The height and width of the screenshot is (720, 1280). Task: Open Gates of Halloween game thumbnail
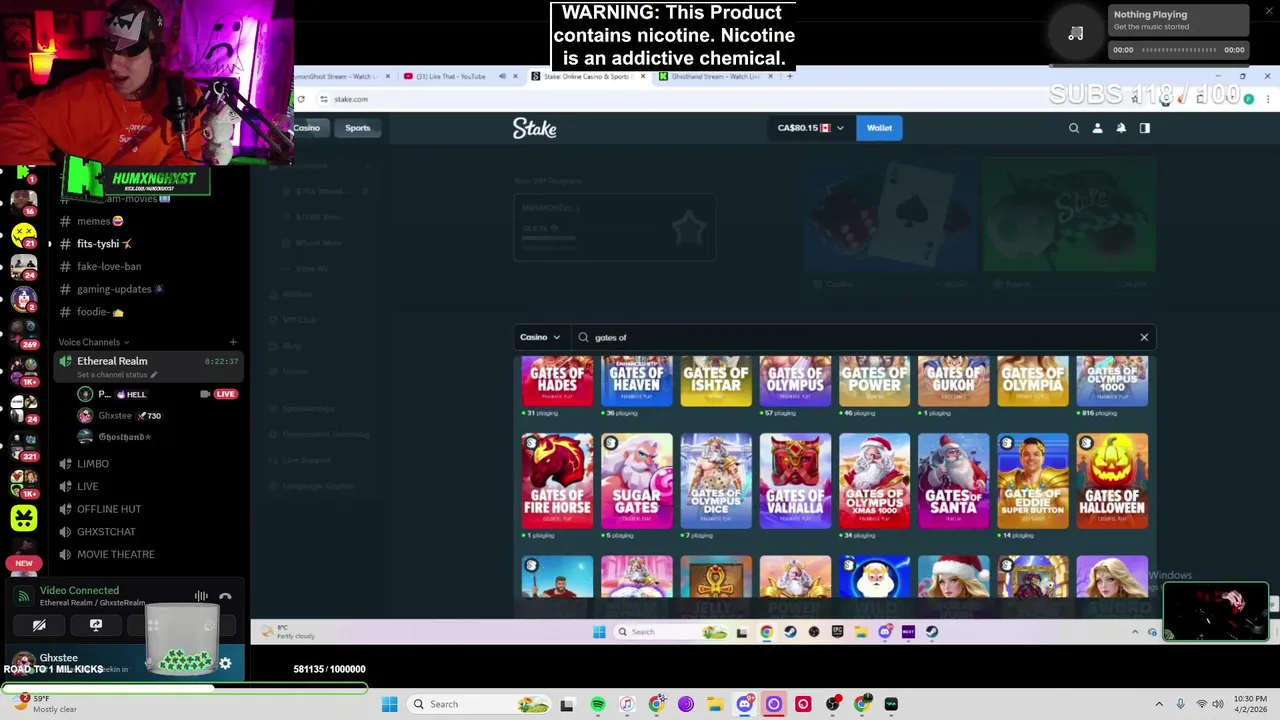[x=1112, y=481]
